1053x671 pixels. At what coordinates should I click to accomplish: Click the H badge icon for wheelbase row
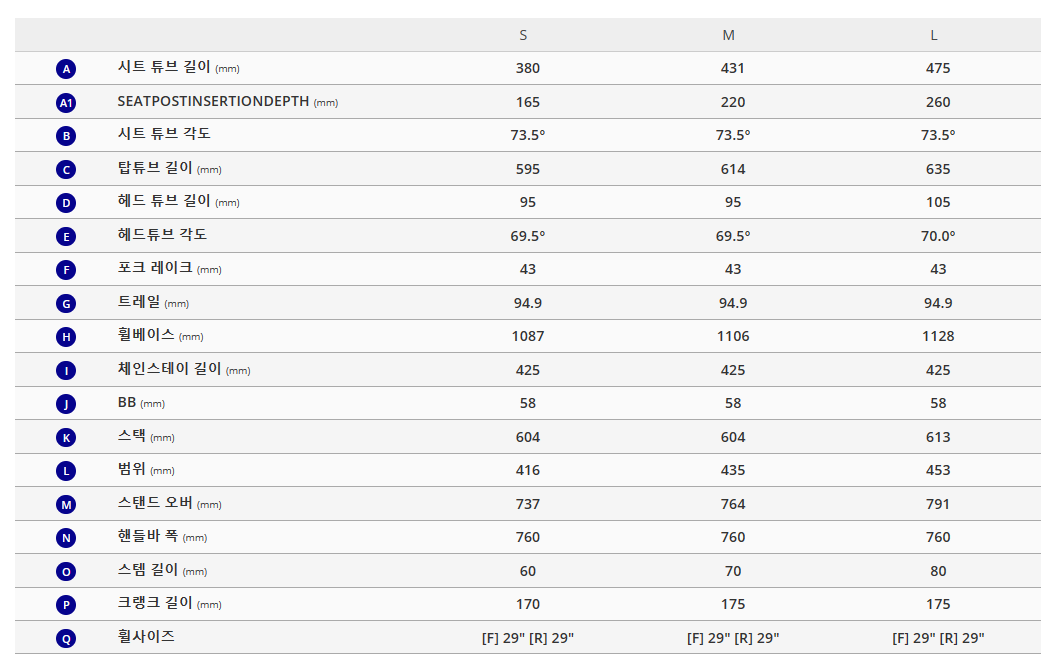66,337
